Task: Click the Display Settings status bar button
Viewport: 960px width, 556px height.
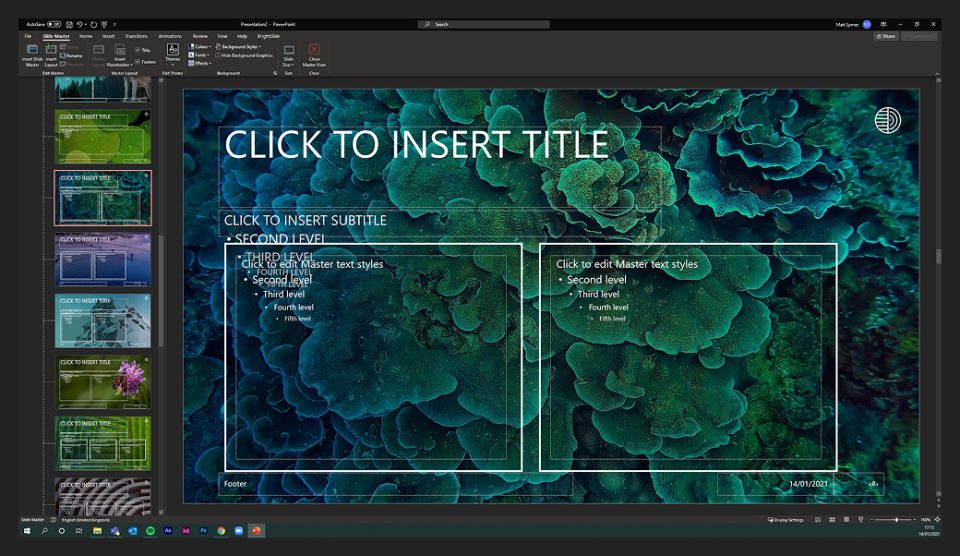Action: pos(789,520)
